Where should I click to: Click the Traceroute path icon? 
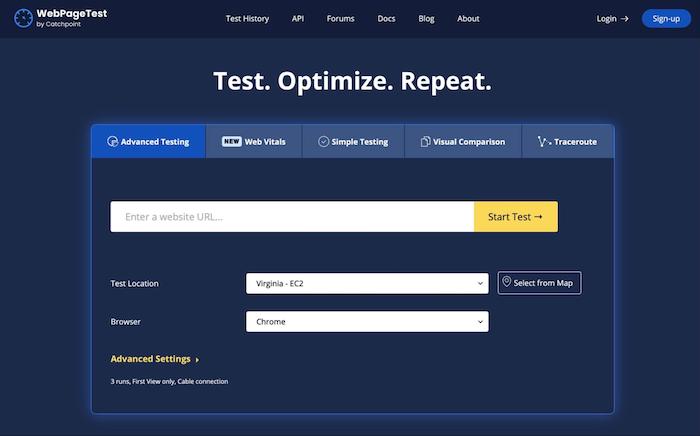point(544,141)
